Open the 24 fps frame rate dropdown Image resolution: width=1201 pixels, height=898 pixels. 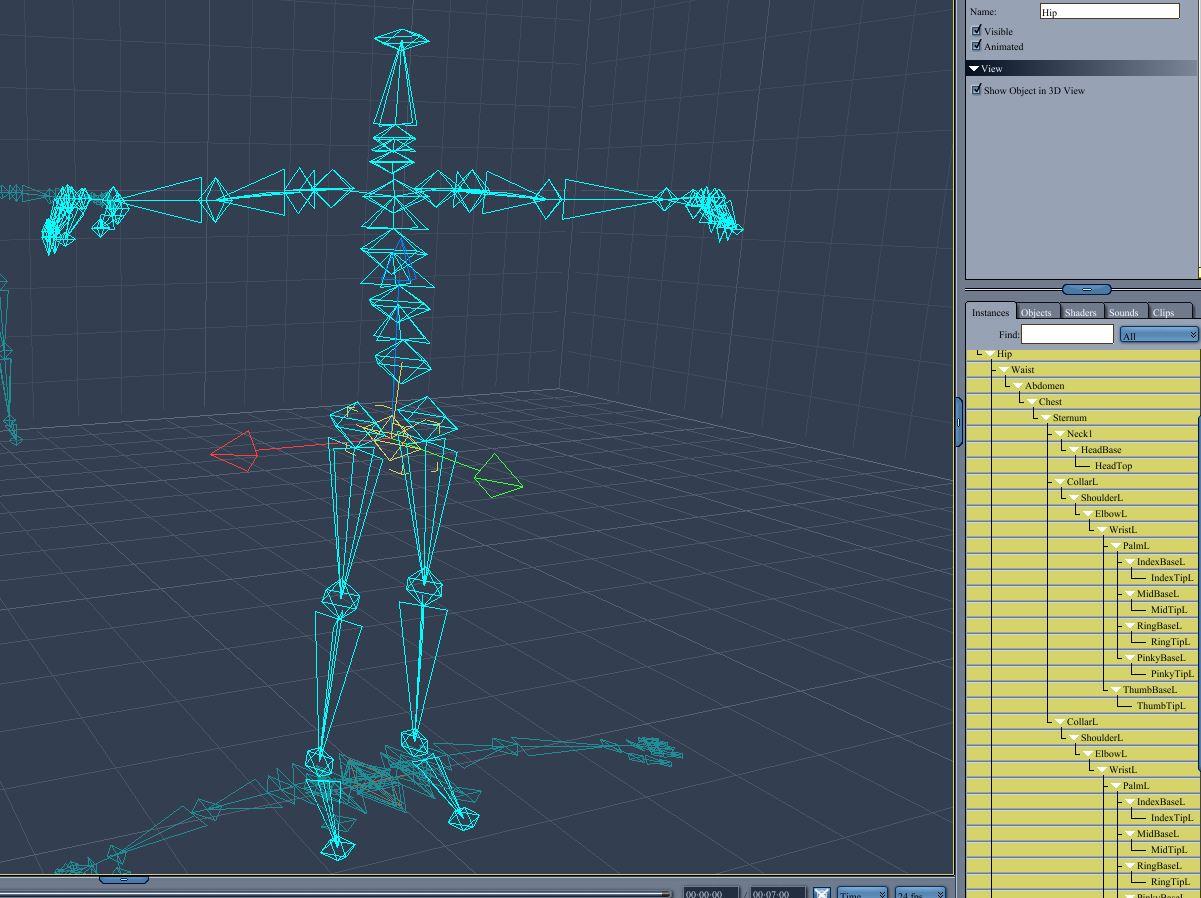(920, 893)
